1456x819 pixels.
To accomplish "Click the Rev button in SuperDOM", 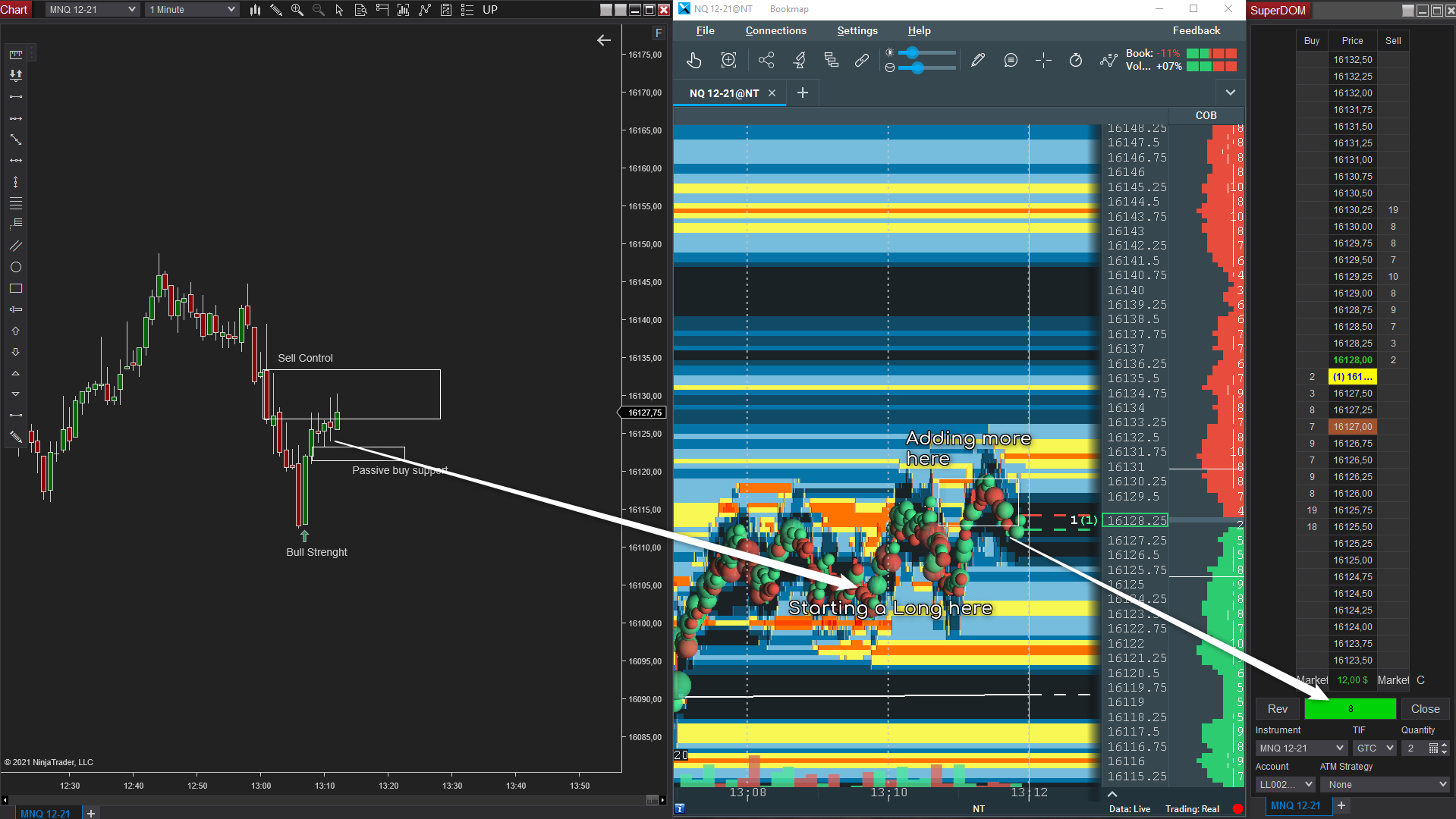I will point(1278,709).
